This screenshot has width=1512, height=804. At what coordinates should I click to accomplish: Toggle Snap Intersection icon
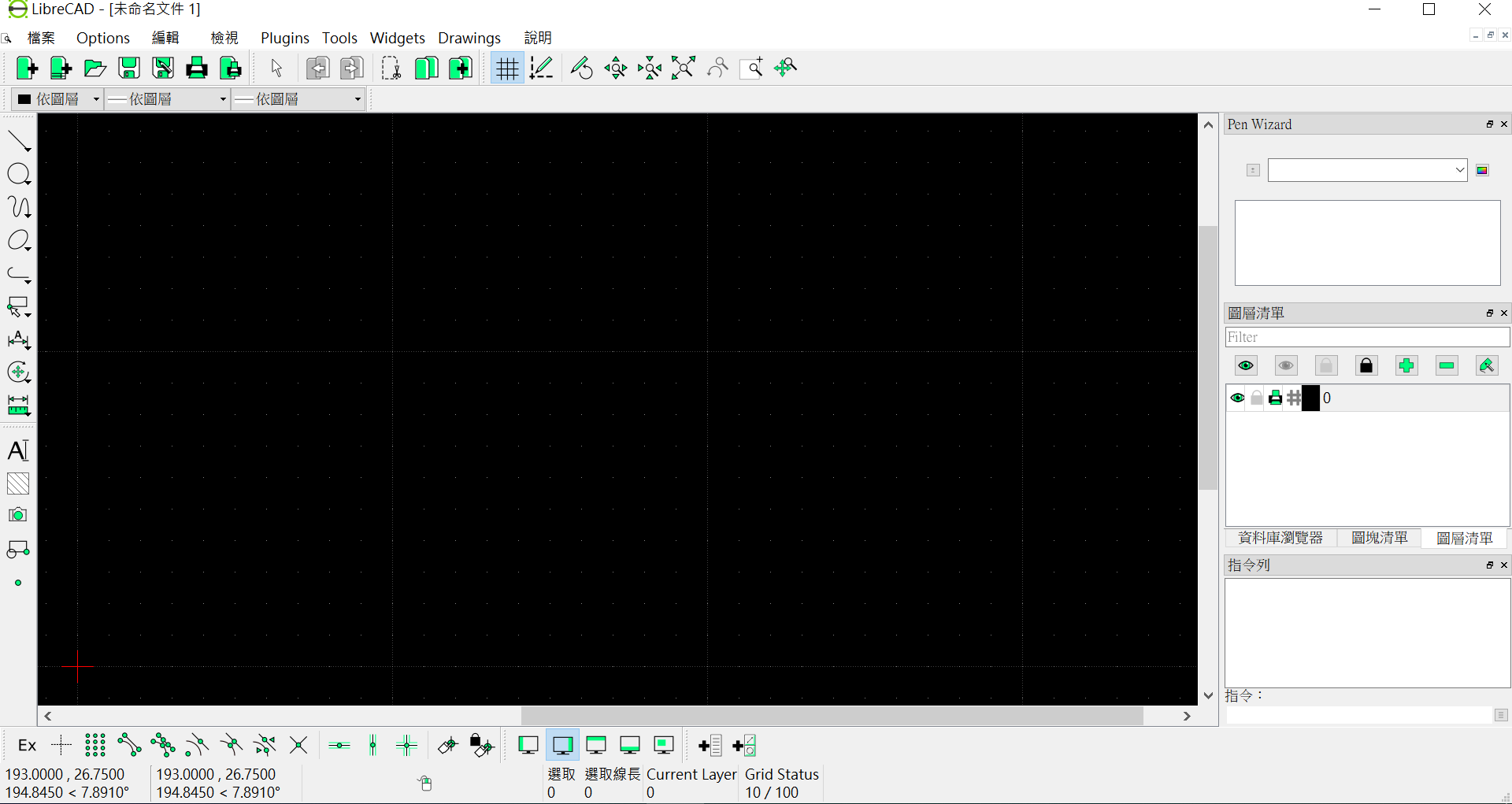[x=298, y=745]
